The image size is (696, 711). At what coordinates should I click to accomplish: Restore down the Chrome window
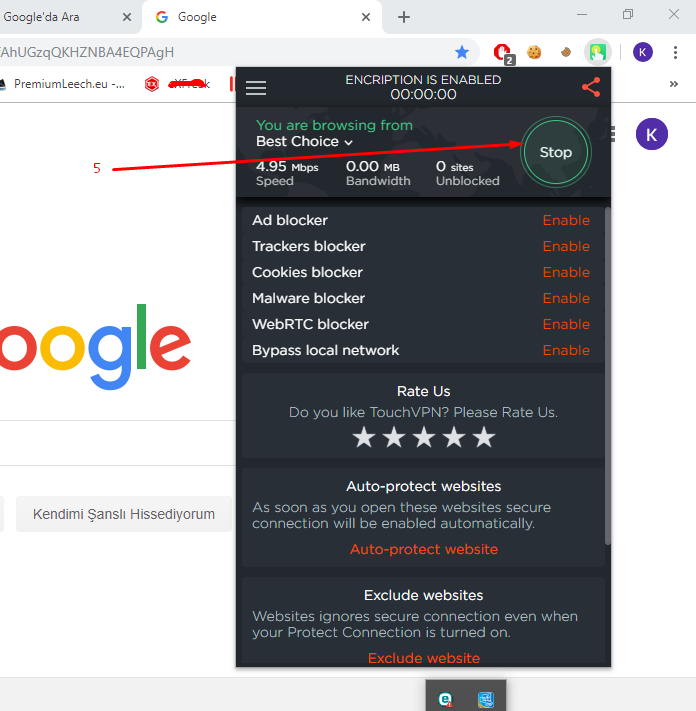point(628,15)
